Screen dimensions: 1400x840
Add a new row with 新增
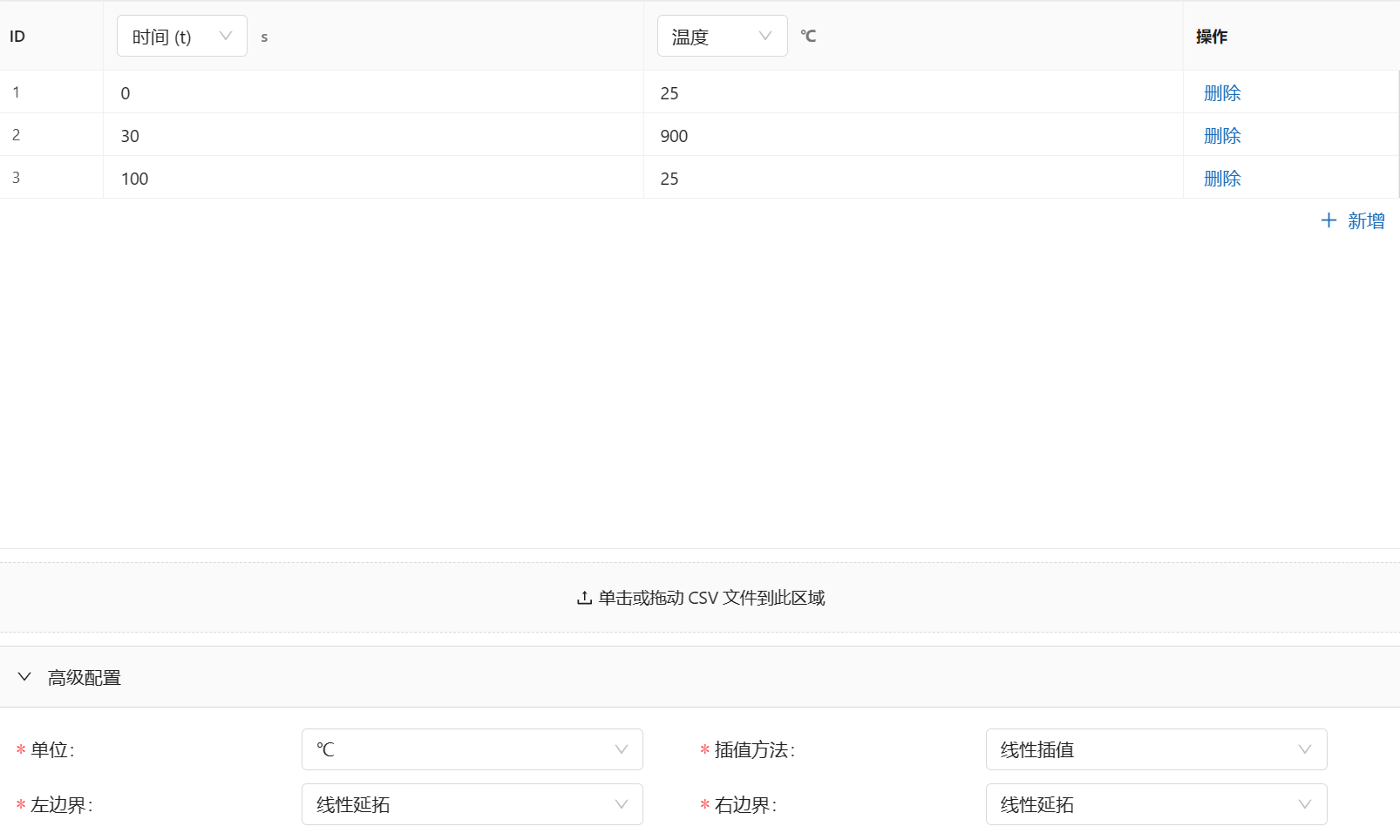[x=1352, y=220]
